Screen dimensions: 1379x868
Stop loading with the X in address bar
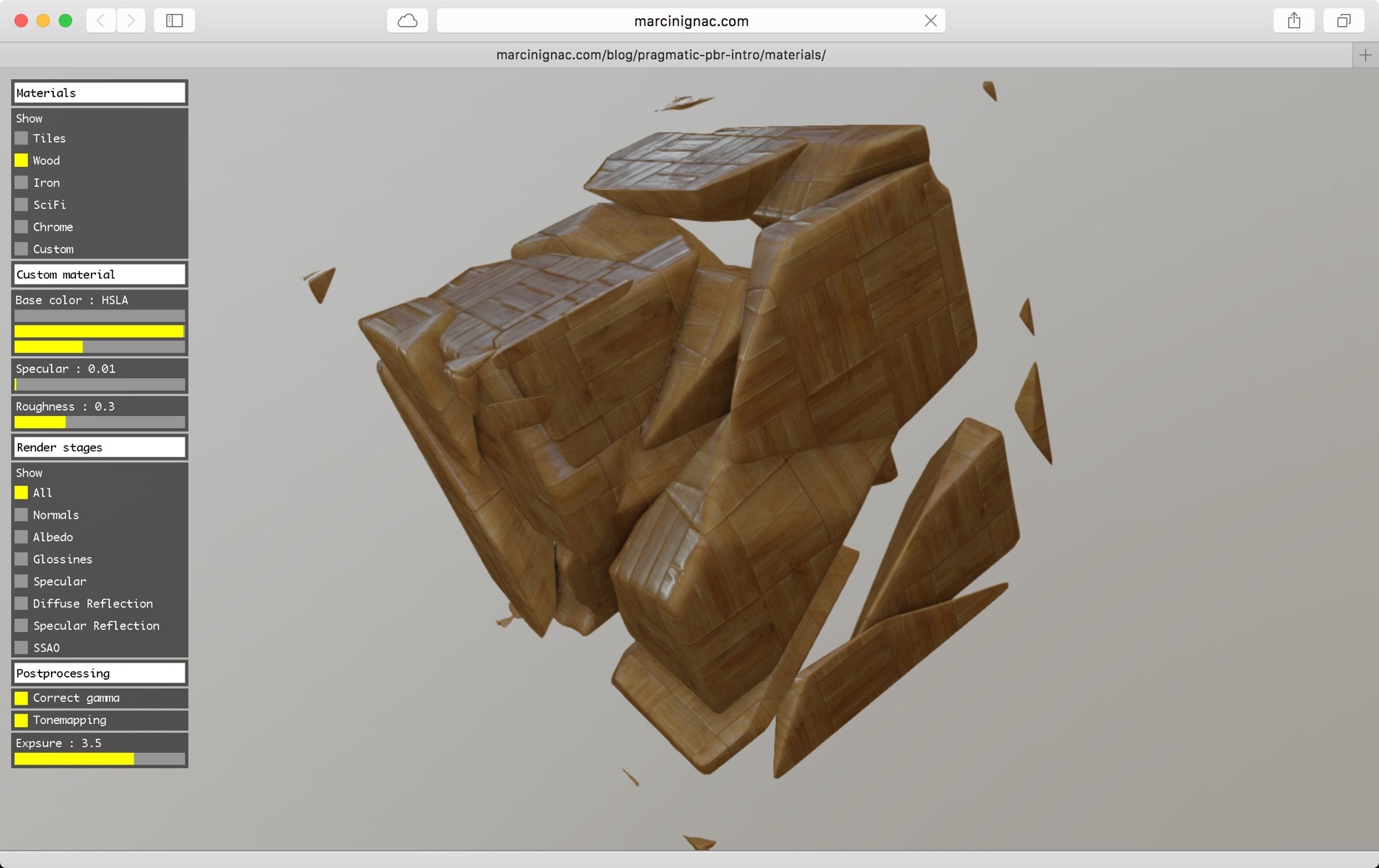[x=931, y=21]
